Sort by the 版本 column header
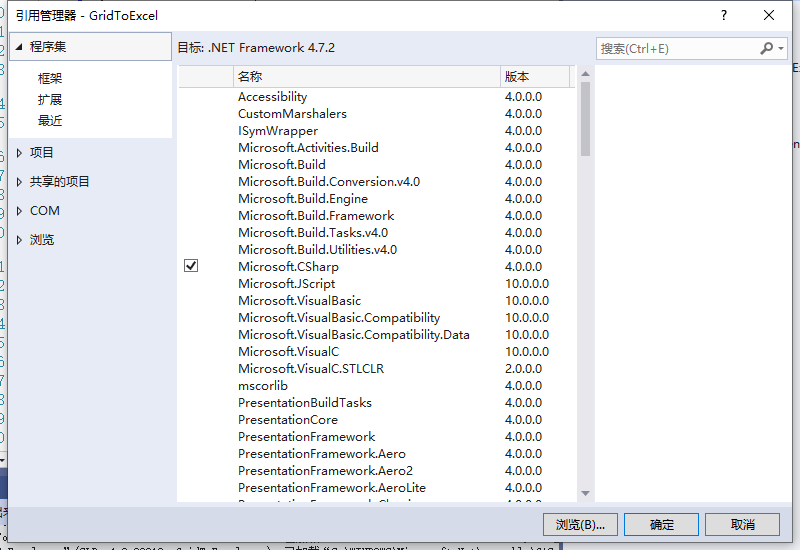The height and width of the screenshot is (550, 800). 535,77
